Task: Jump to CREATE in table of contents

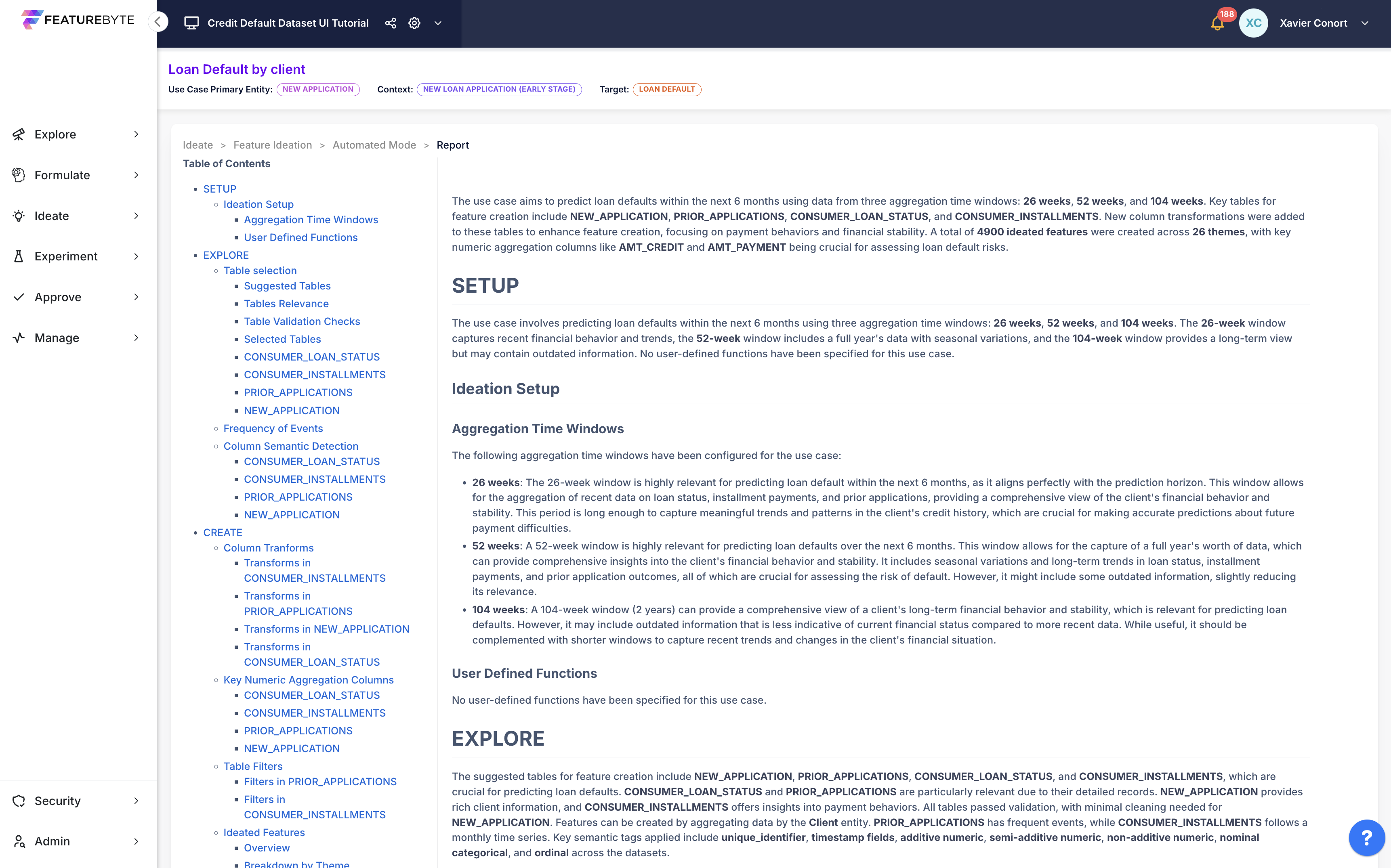Action: (222, 533)
